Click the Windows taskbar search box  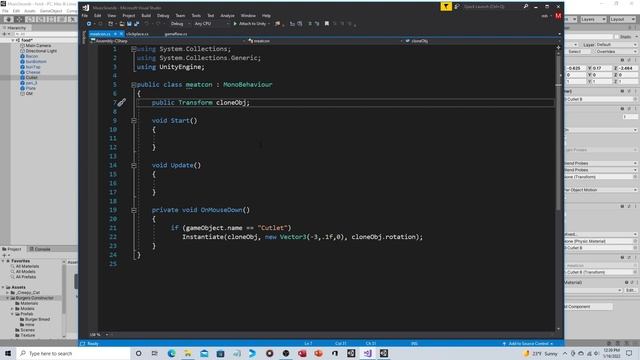(73, 353)
